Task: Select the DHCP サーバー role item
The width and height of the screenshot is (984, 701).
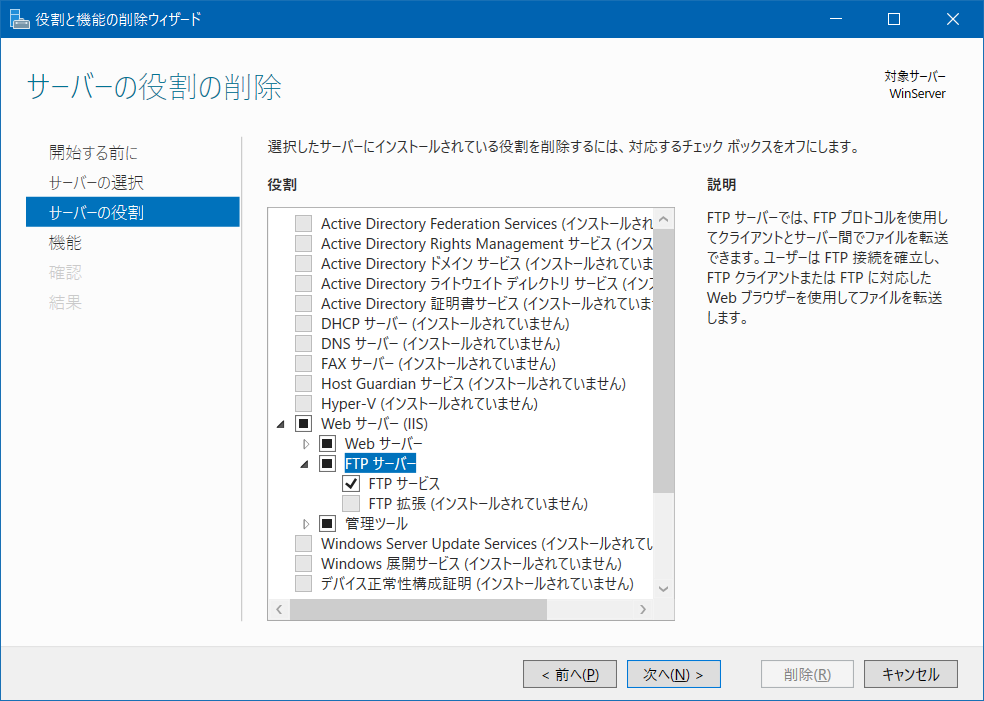Action: (444, 324)
